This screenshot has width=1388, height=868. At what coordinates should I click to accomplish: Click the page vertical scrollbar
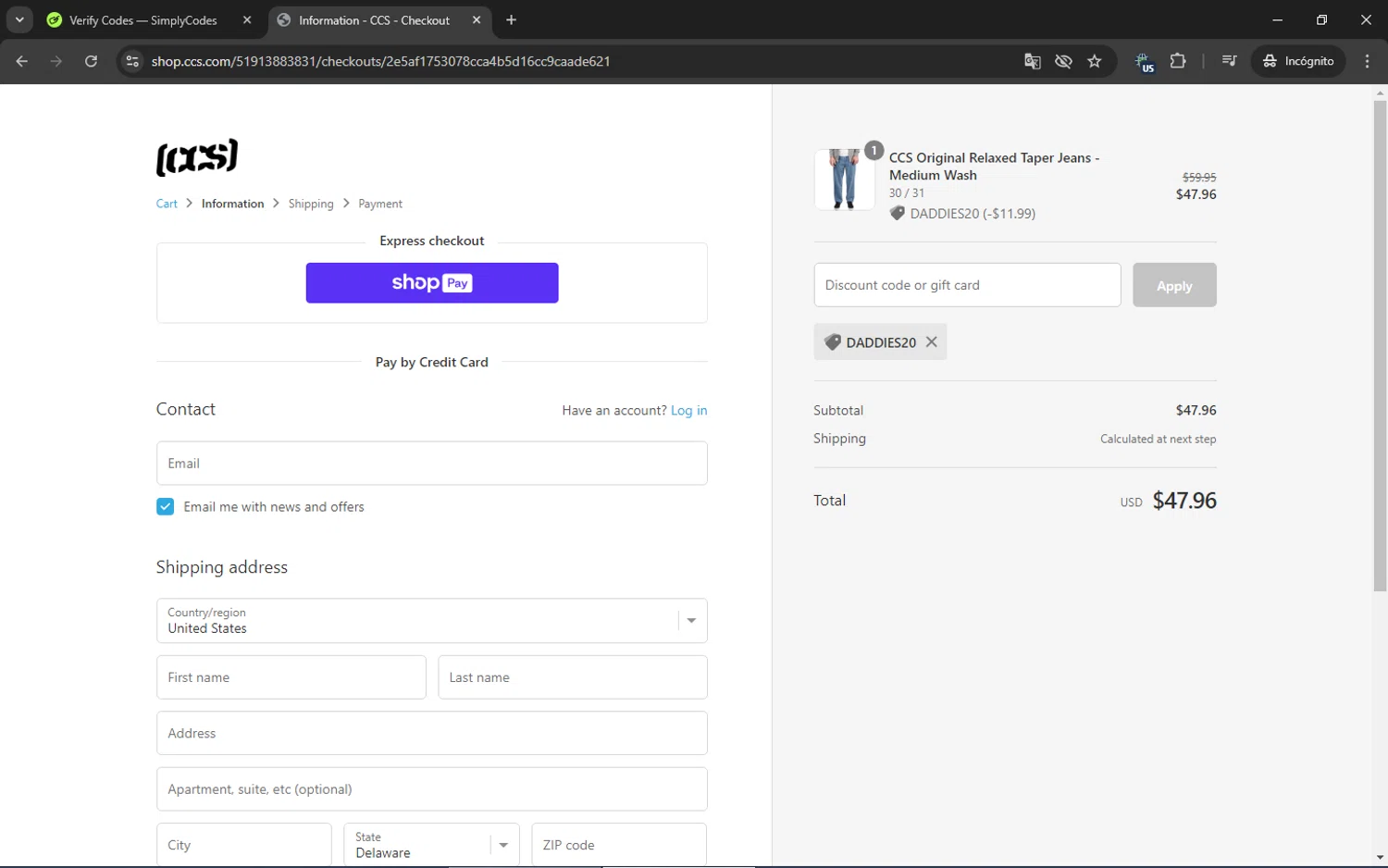pos(1380,345)
